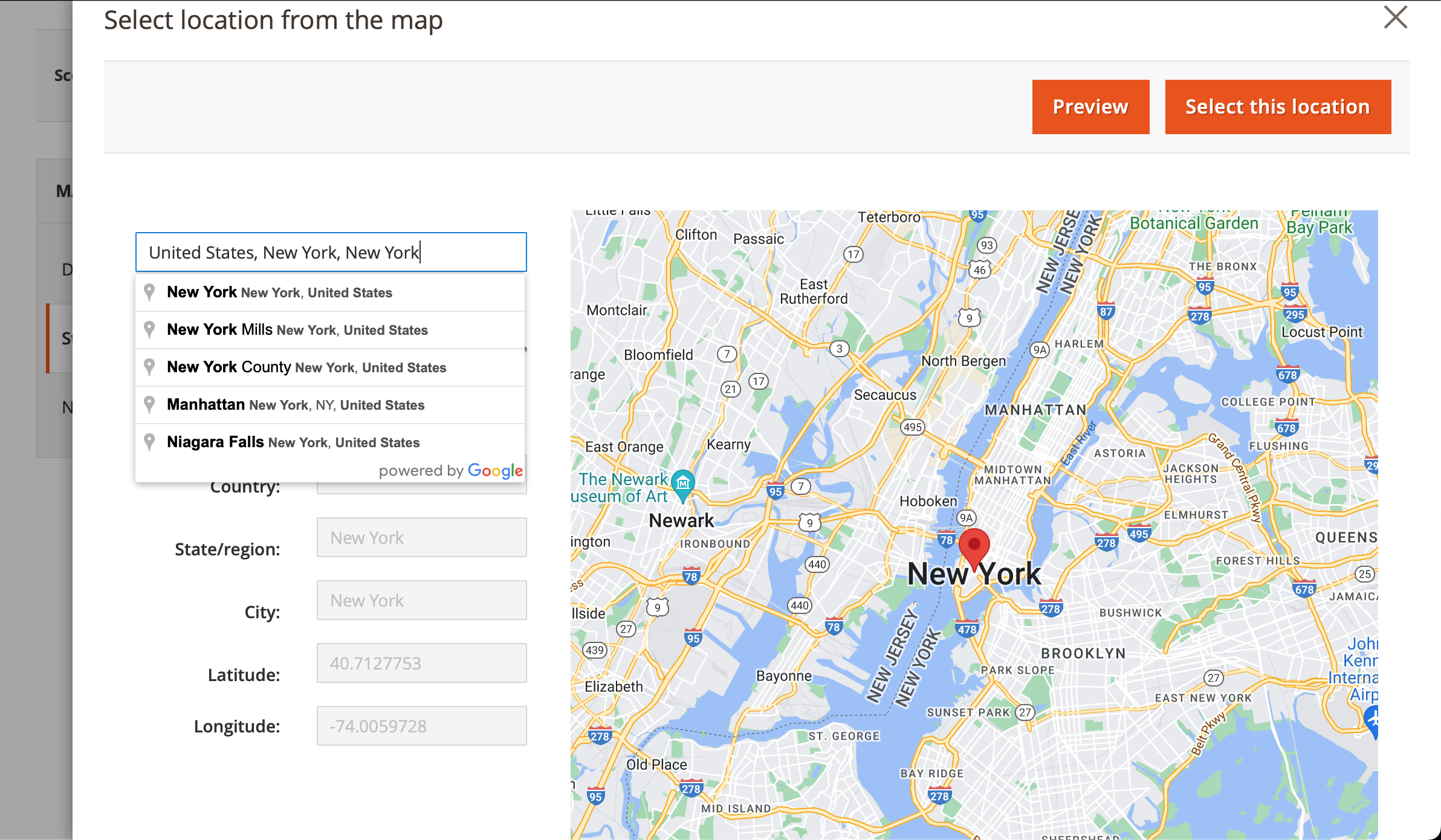Click the Bayonne label on the map
Image resolution: width=1441 pixels, height=840 pixels.
point(784,676)
